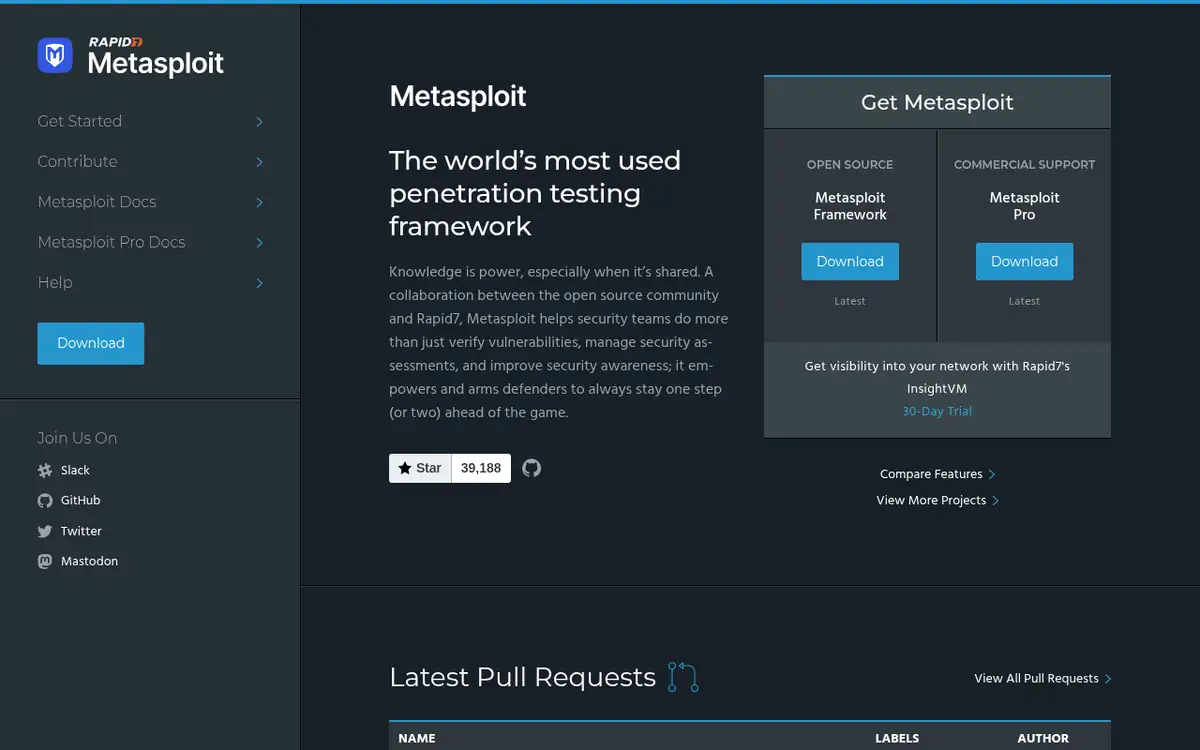Click the AUTHOR column header
This screenshot has width=1200, height=750.
tap(1043, 738)
